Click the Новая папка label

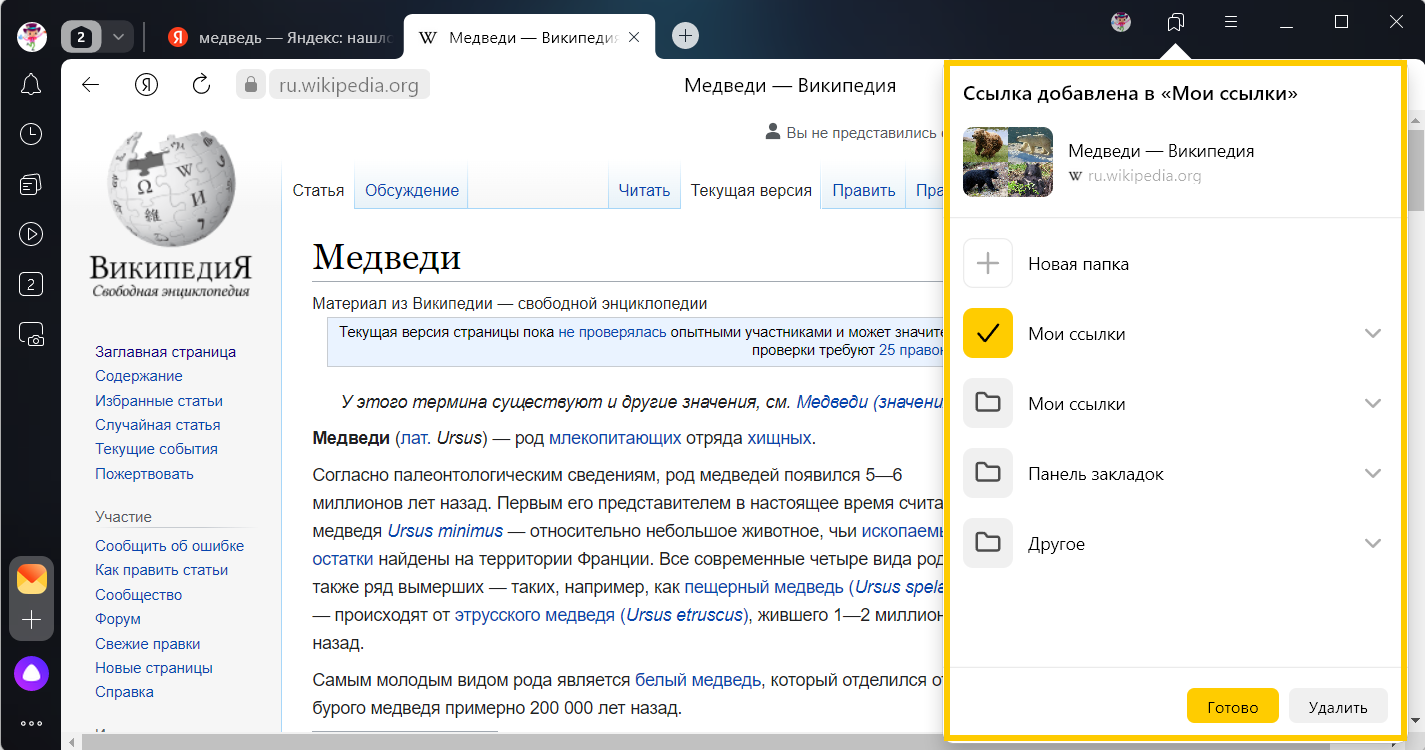click(1078, 264)
